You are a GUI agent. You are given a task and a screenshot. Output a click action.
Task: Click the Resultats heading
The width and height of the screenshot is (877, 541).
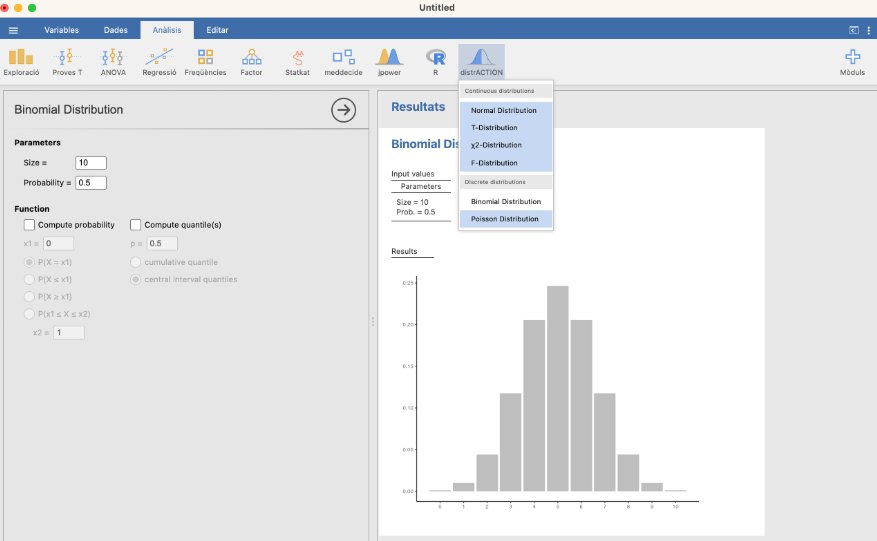click(x=418, y=107)
